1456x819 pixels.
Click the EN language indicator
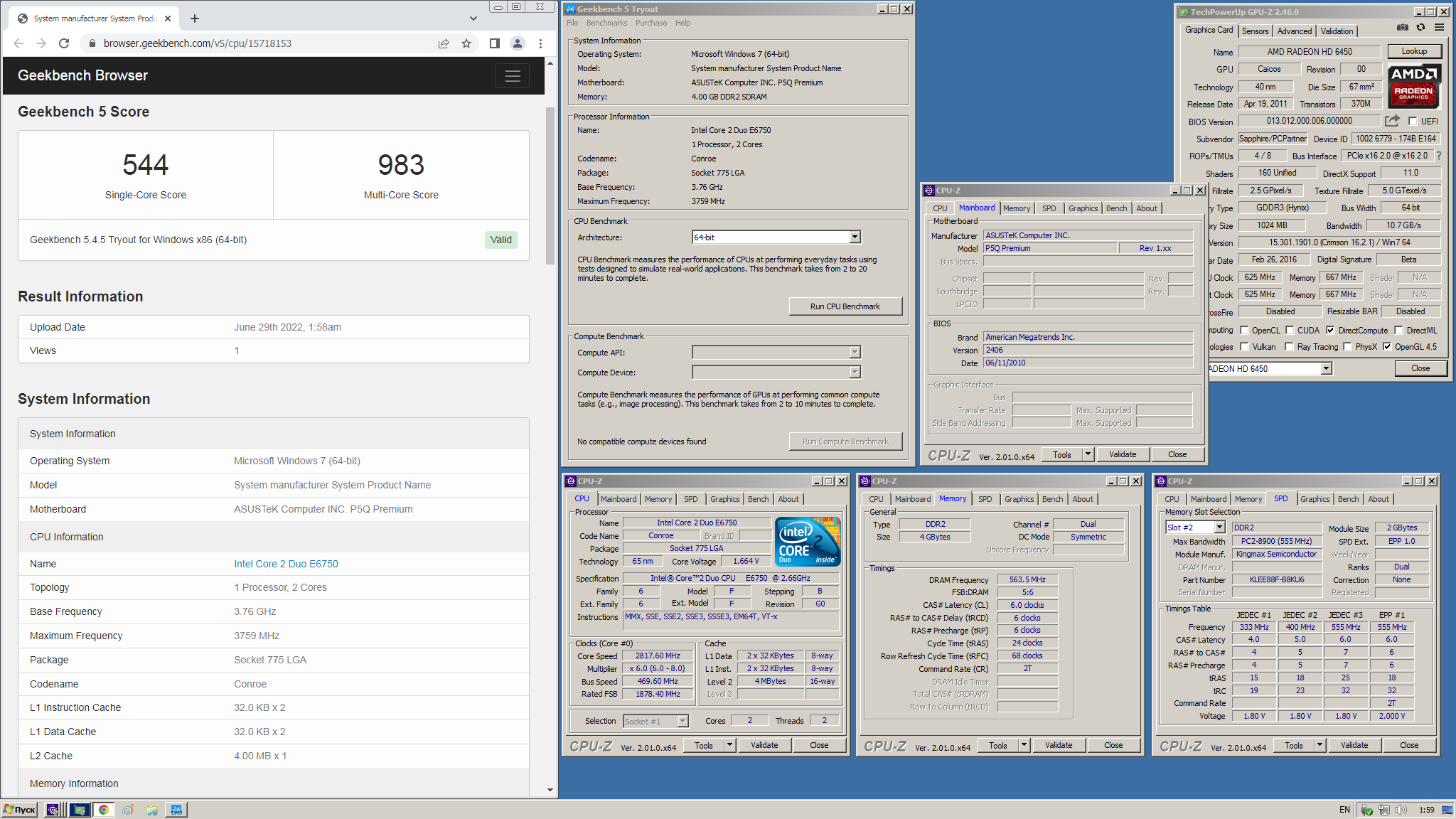[x=1344, y=810]
